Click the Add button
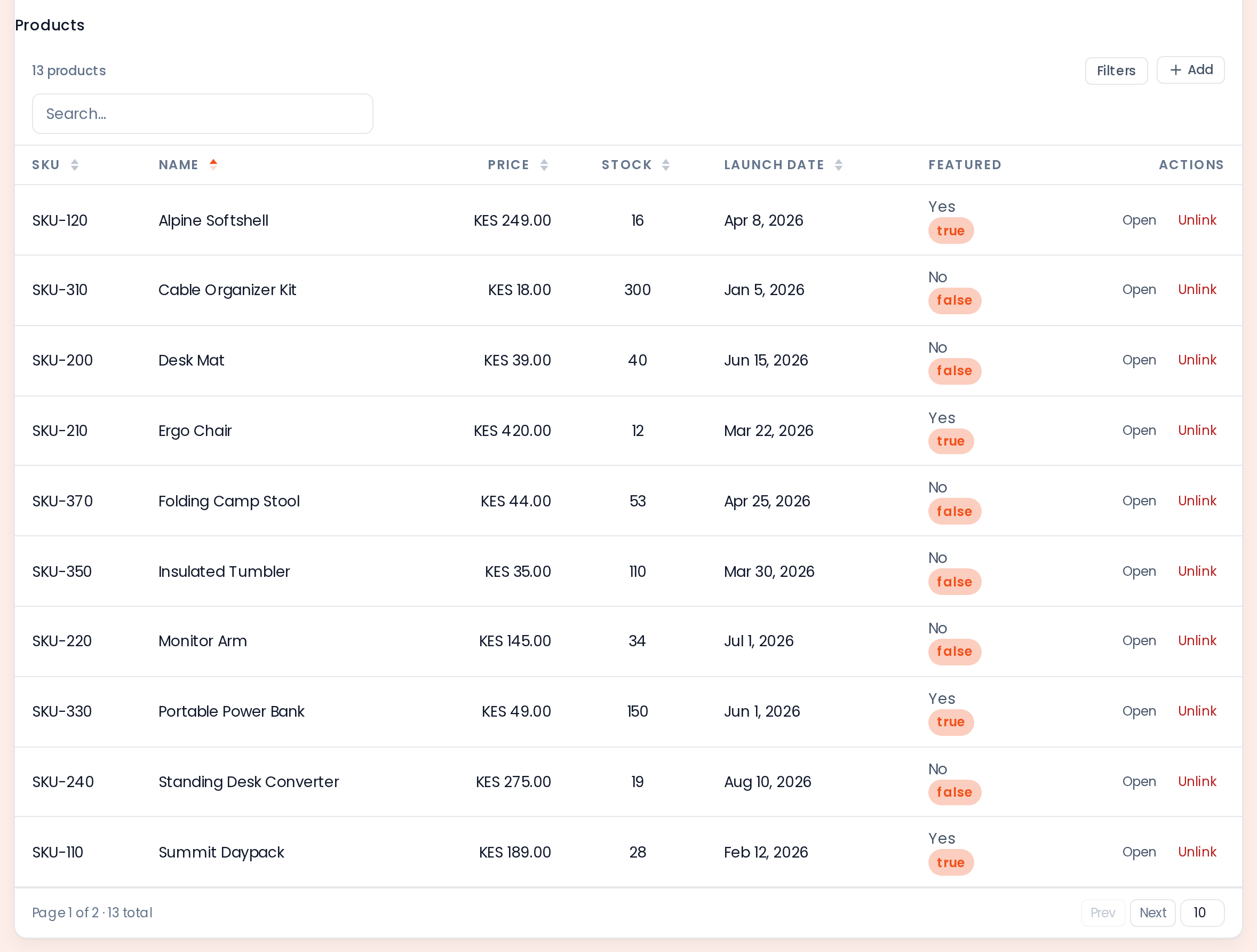The height and width of the screenshot is (952, 1257). coord(1190,70)
